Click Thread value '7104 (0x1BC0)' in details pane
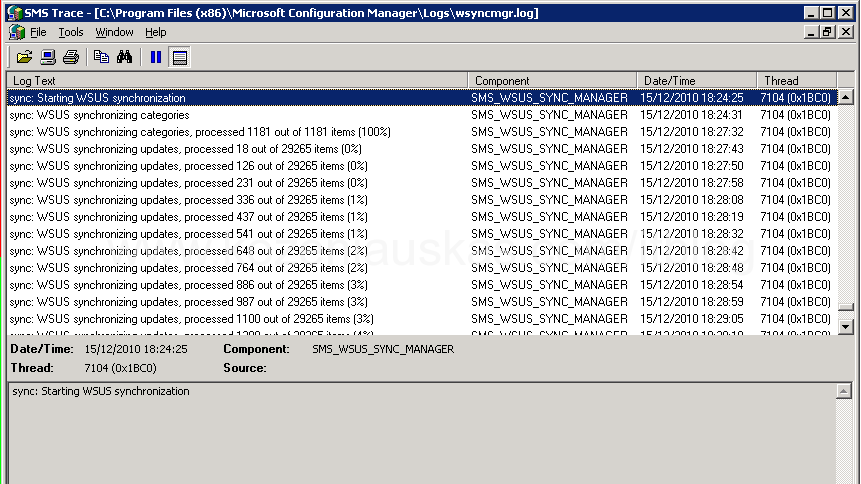The width and height of the screenshot is (861, 484). 120,368
